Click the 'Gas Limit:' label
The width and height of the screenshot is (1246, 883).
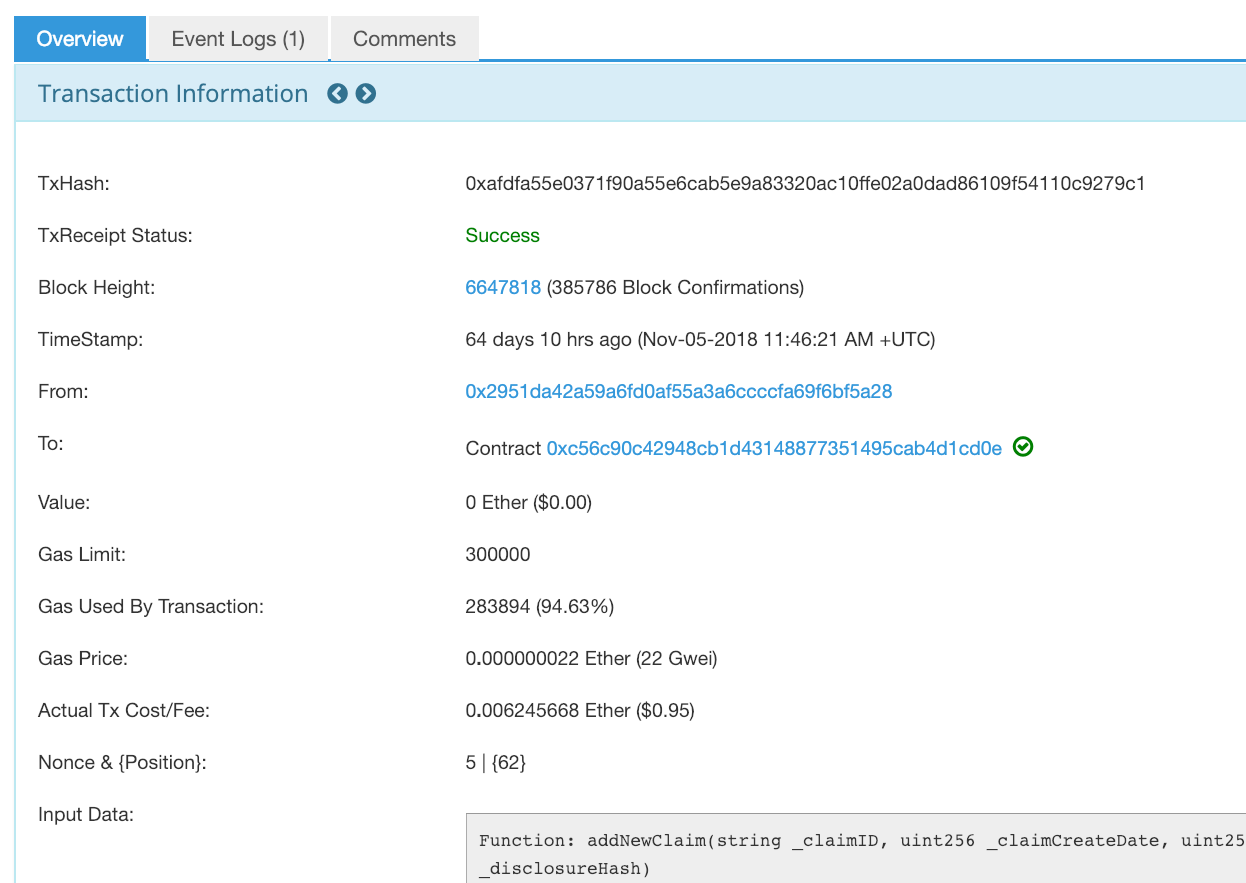click(x=82, y=554)
